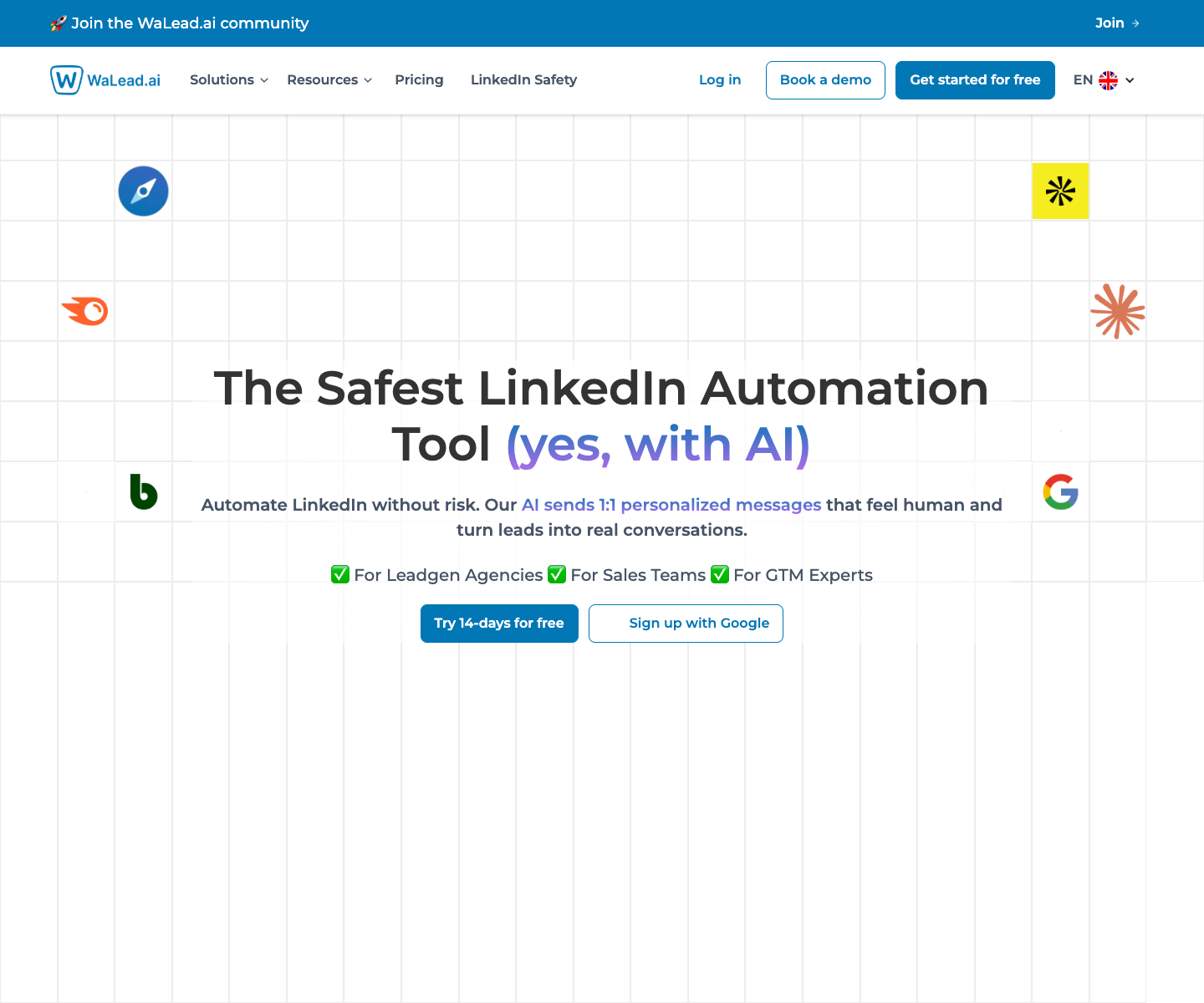Click the yellow square starburst icon
This screenshot has height=1003, width=1204.
point(1060,191)
